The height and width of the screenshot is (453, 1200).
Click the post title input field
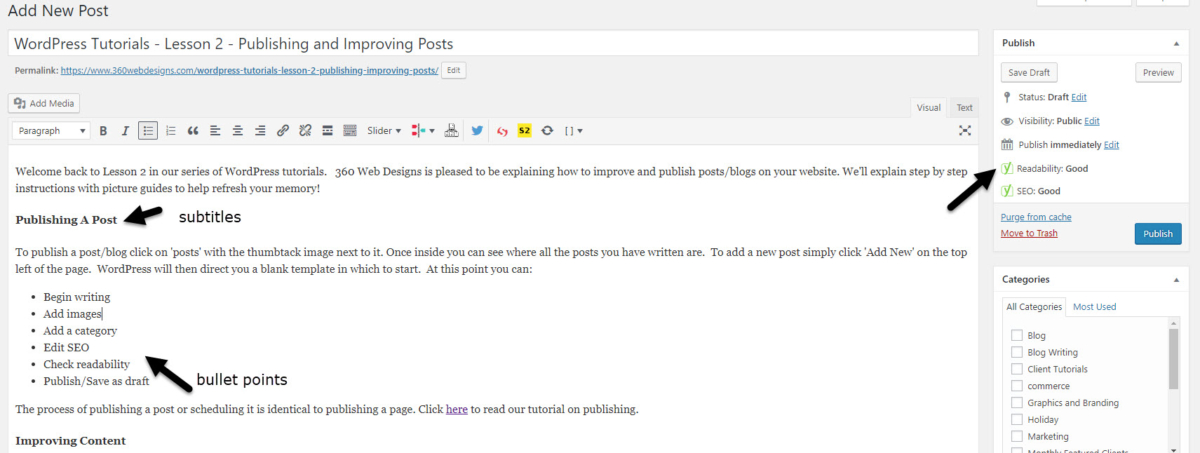(x=493, y=43)
